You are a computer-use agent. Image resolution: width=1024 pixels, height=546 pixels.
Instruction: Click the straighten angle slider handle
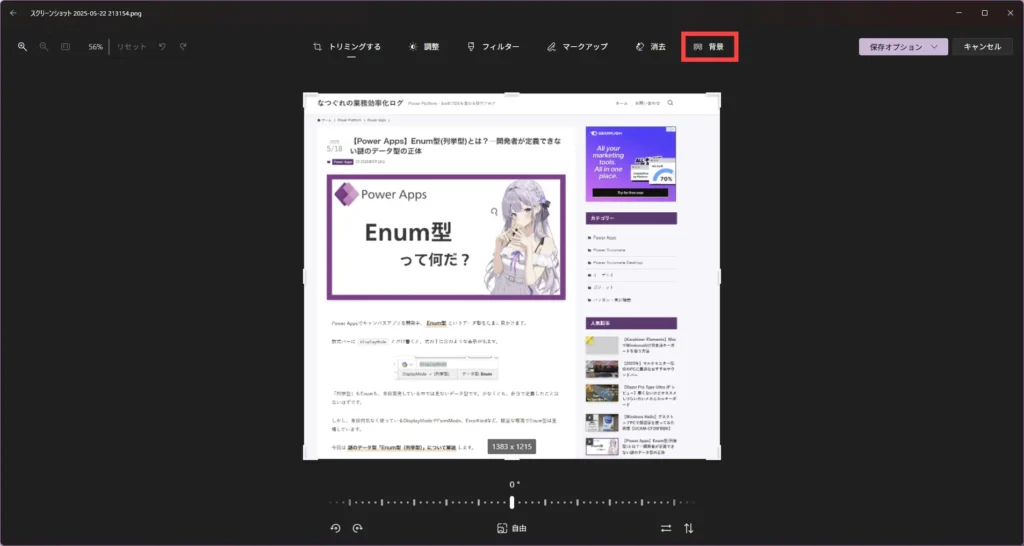[x=512, y=502]
